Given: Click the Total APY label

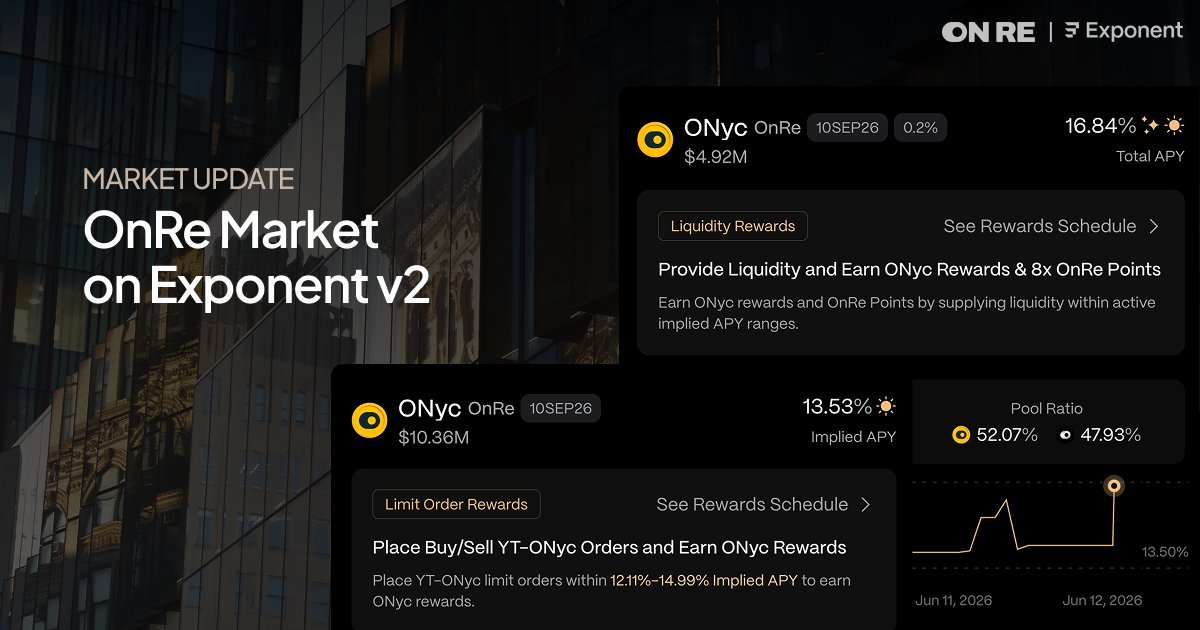Looking at the screenshot, I should click(x=1150, y=156).
